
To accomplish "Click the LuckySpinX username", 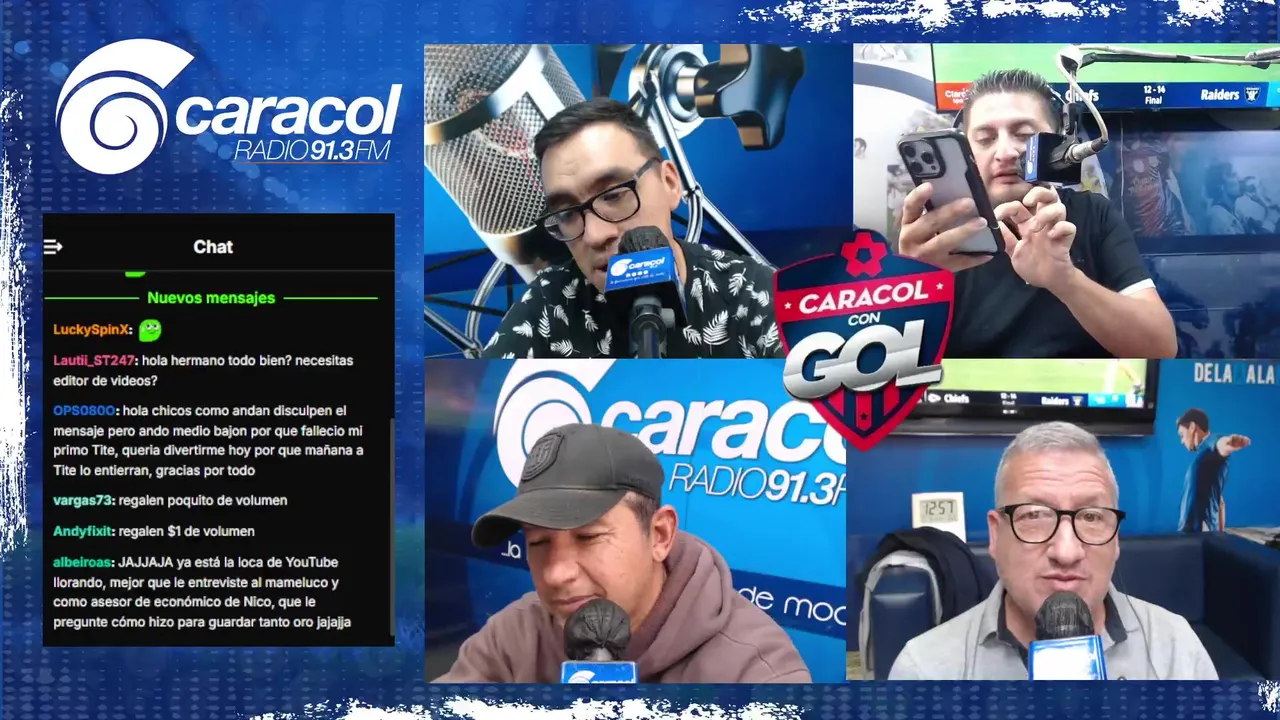I will pyautogui.click(x=91, y=330).
